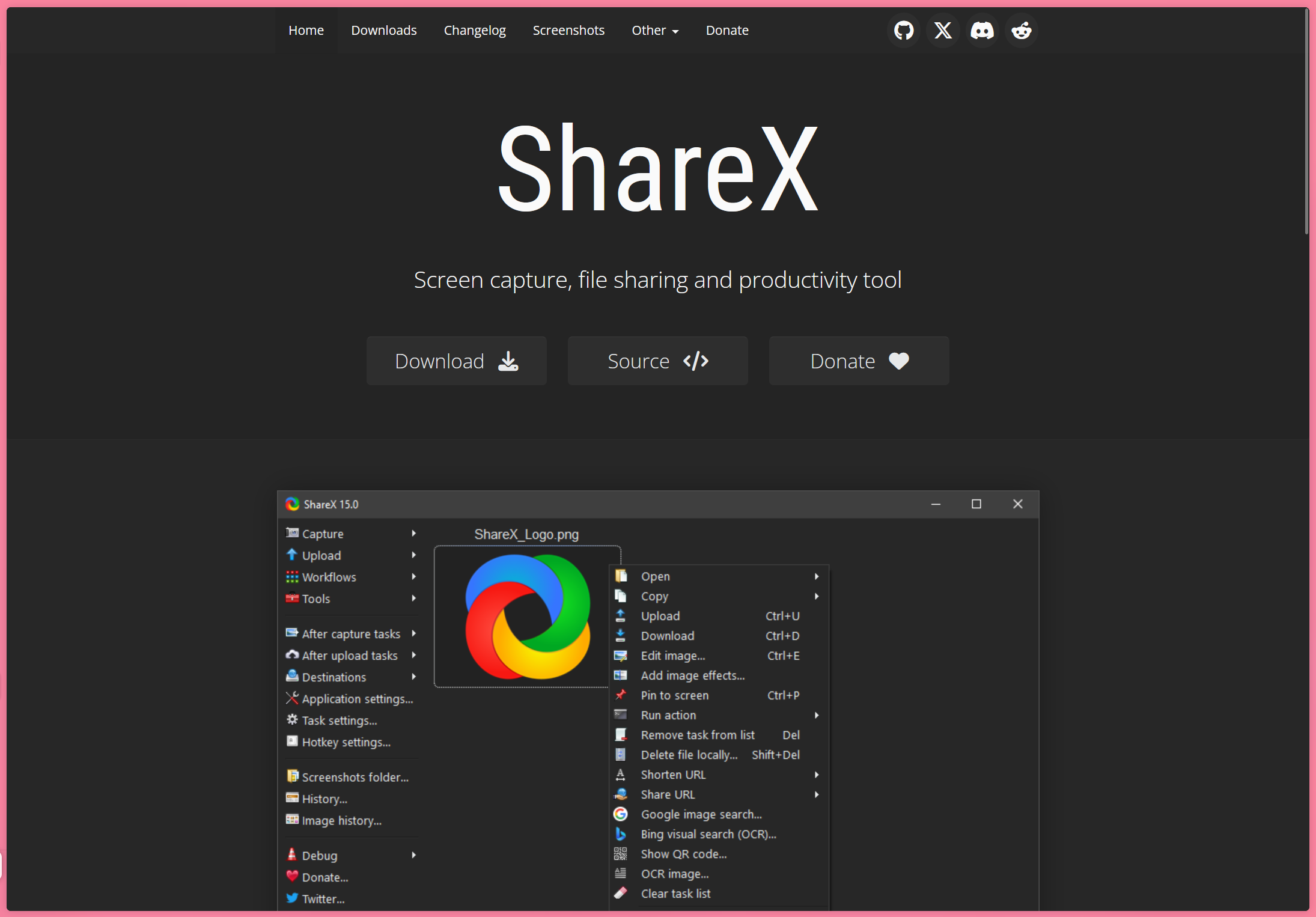Click the Clear task list eraser icon
Image resolution: width=1316 pixels, height=917 pixels.
click(x=621, y=894)
